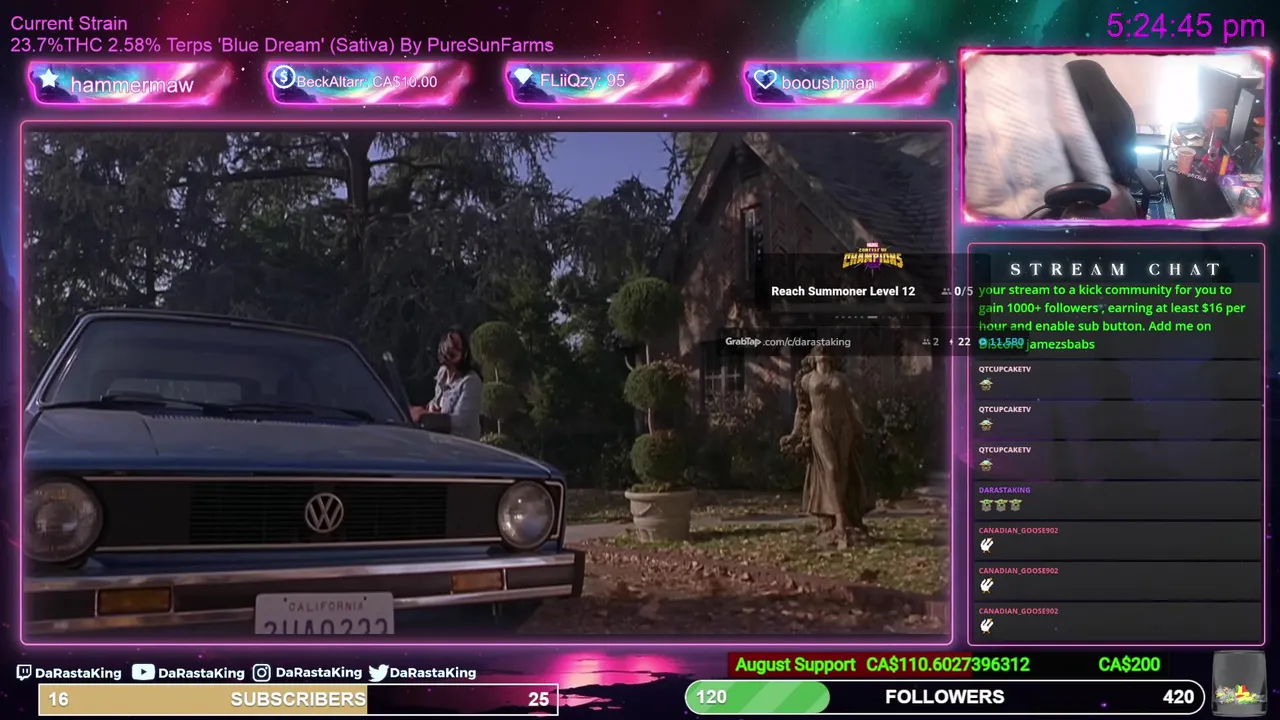This screenshot has height=720, width=1280.
Task: Click the second QTCUPCAKETV username
Action: tap(1005, 409)
